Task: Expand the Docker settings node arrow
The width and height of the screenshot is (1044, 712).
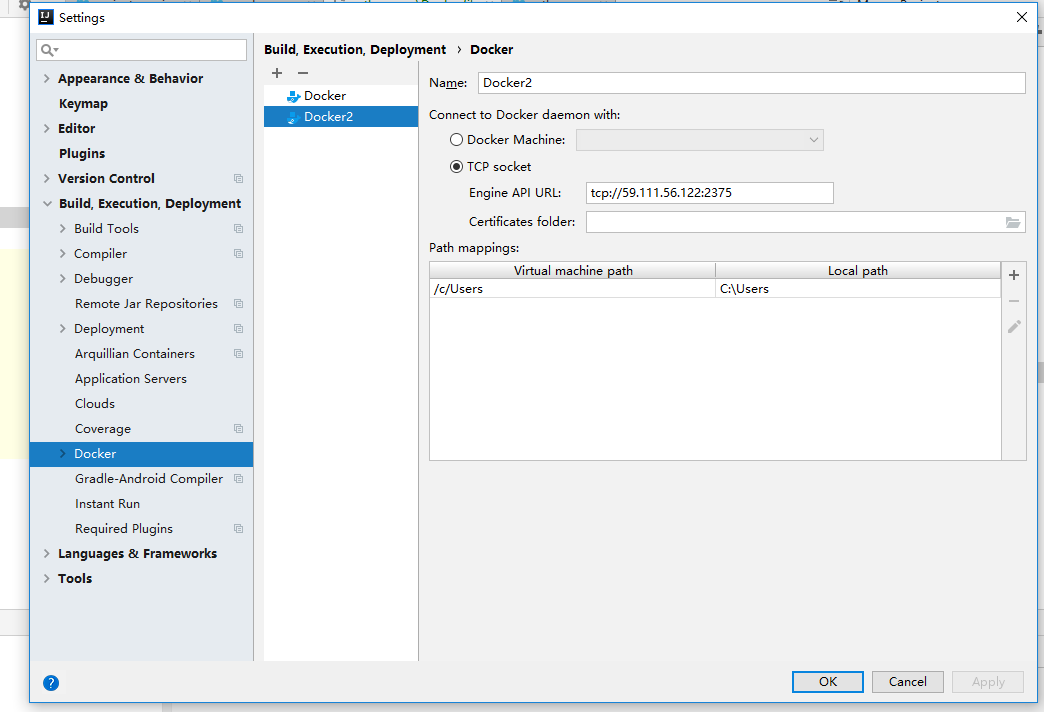Action: (x=63, y=454)
